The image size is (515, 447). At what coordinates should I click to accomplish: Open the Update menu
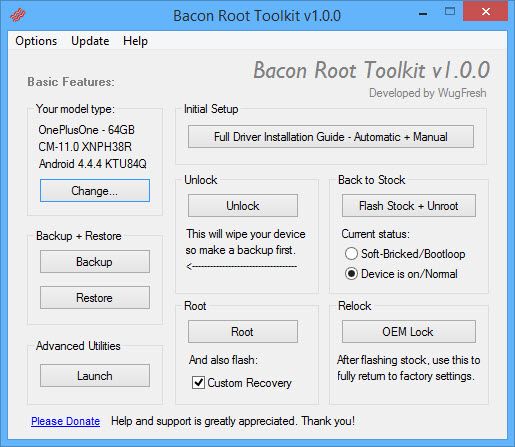[90, 41]
